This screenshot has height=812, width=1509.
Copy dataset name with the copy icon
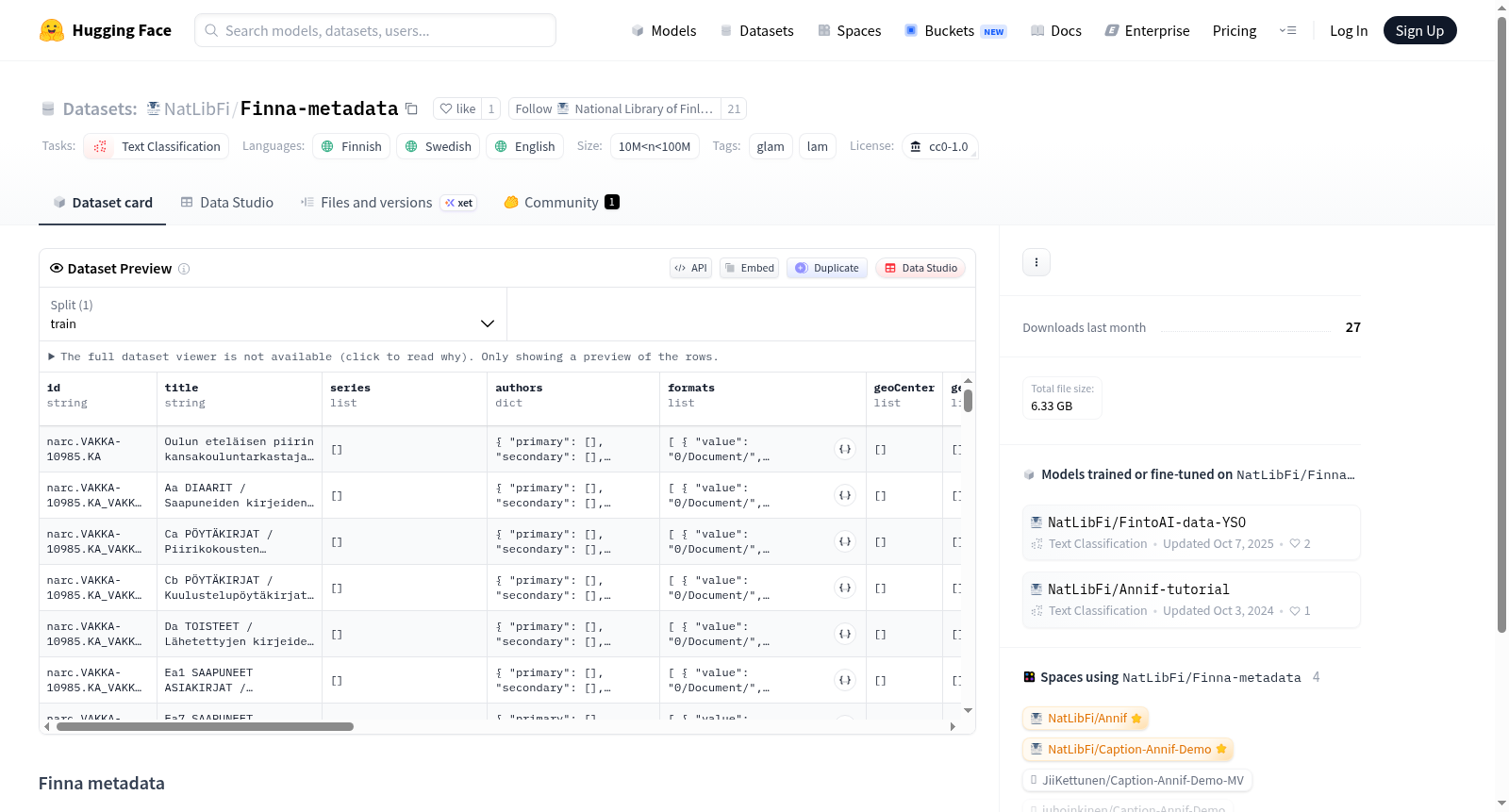pos(411,108)
